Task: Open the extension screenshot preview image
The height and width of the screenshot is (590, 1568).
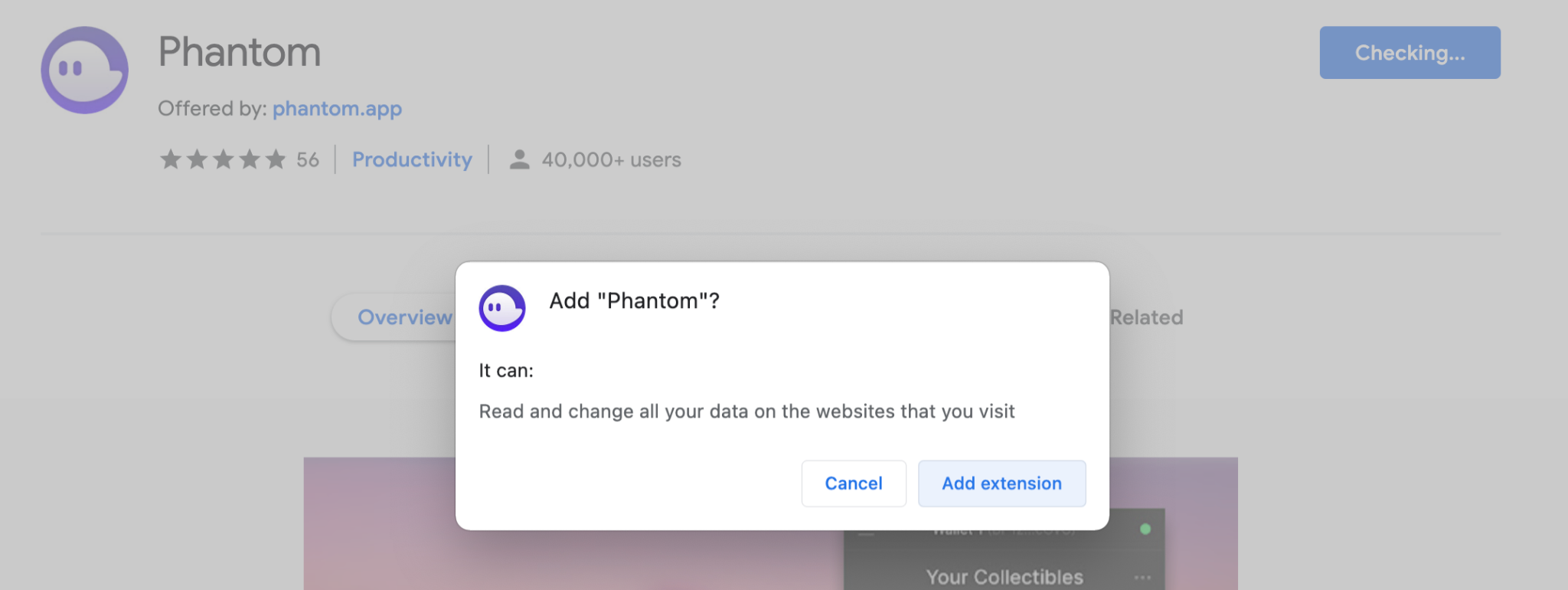Action: click(770, 523)
